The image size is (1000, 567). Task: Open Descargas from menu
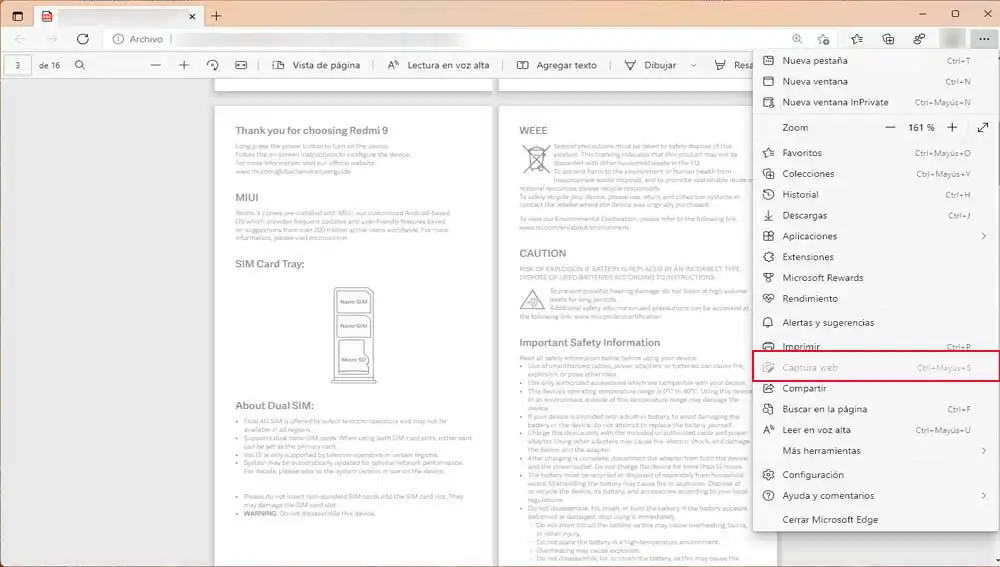tap(876, 216)
